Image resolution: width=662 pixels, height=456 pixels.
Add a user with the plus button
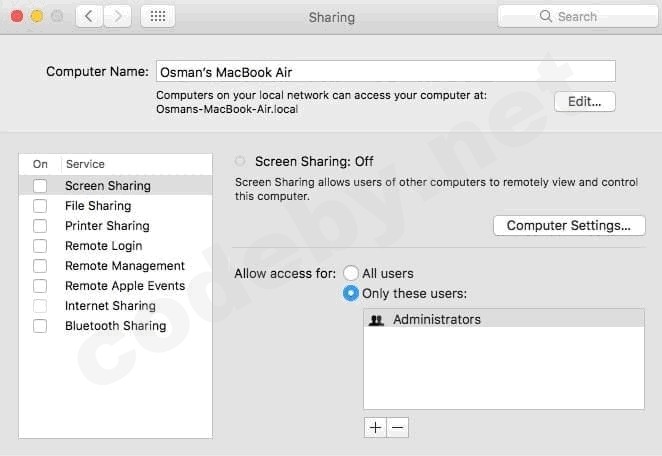375,427
